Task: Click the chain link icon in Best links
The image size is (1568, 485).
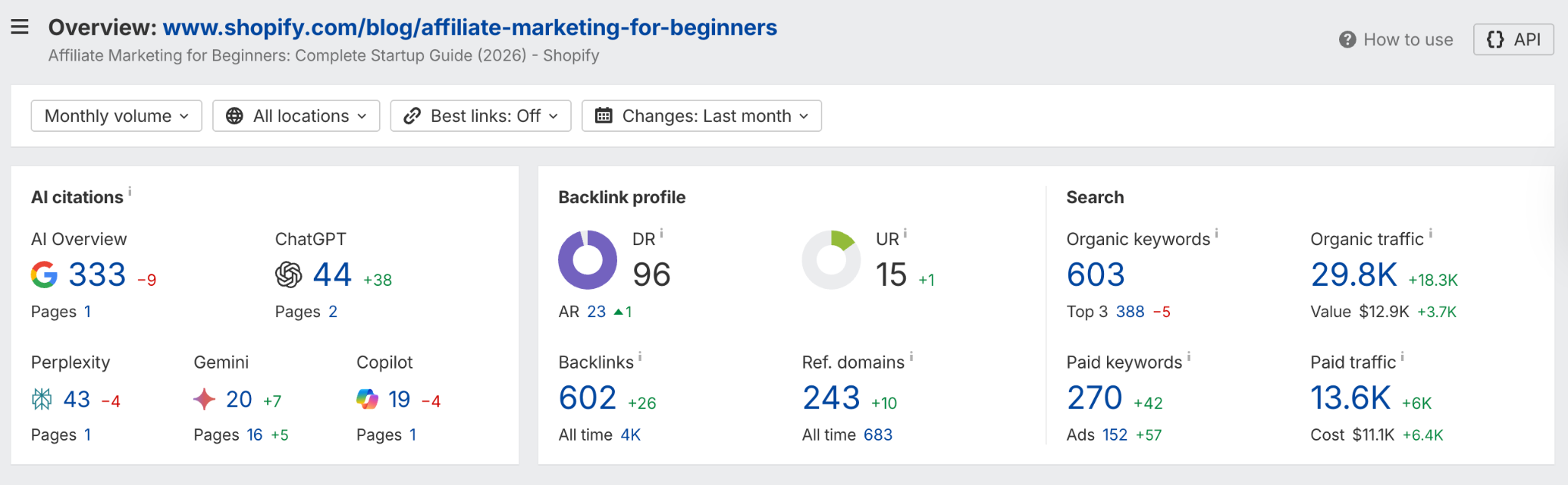Action: (x=412, y=116)
